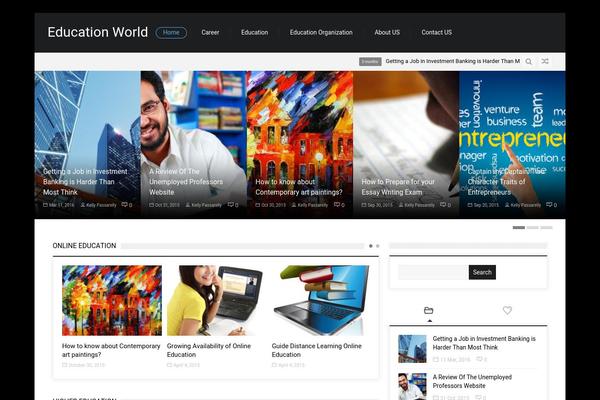Screen dimensions: 600x400
Task: Click the gray ticker label before the headline
Action: (x=370, y=61)
